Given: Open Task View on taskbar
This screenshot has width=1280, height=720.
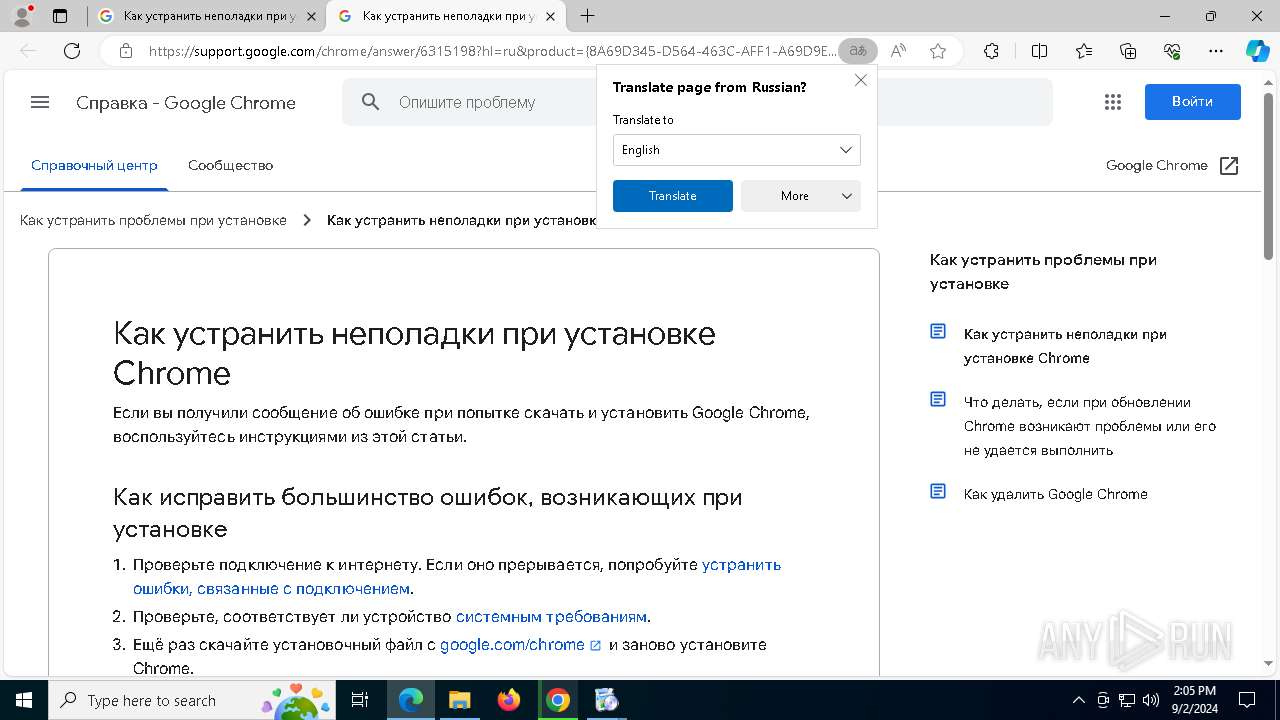Looking at the screenshot, I should pyautogui.click(x=360, y=700).
